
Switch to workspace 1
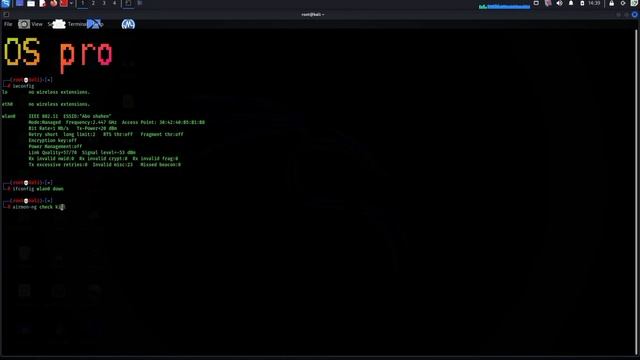click(x=82, y=3)
